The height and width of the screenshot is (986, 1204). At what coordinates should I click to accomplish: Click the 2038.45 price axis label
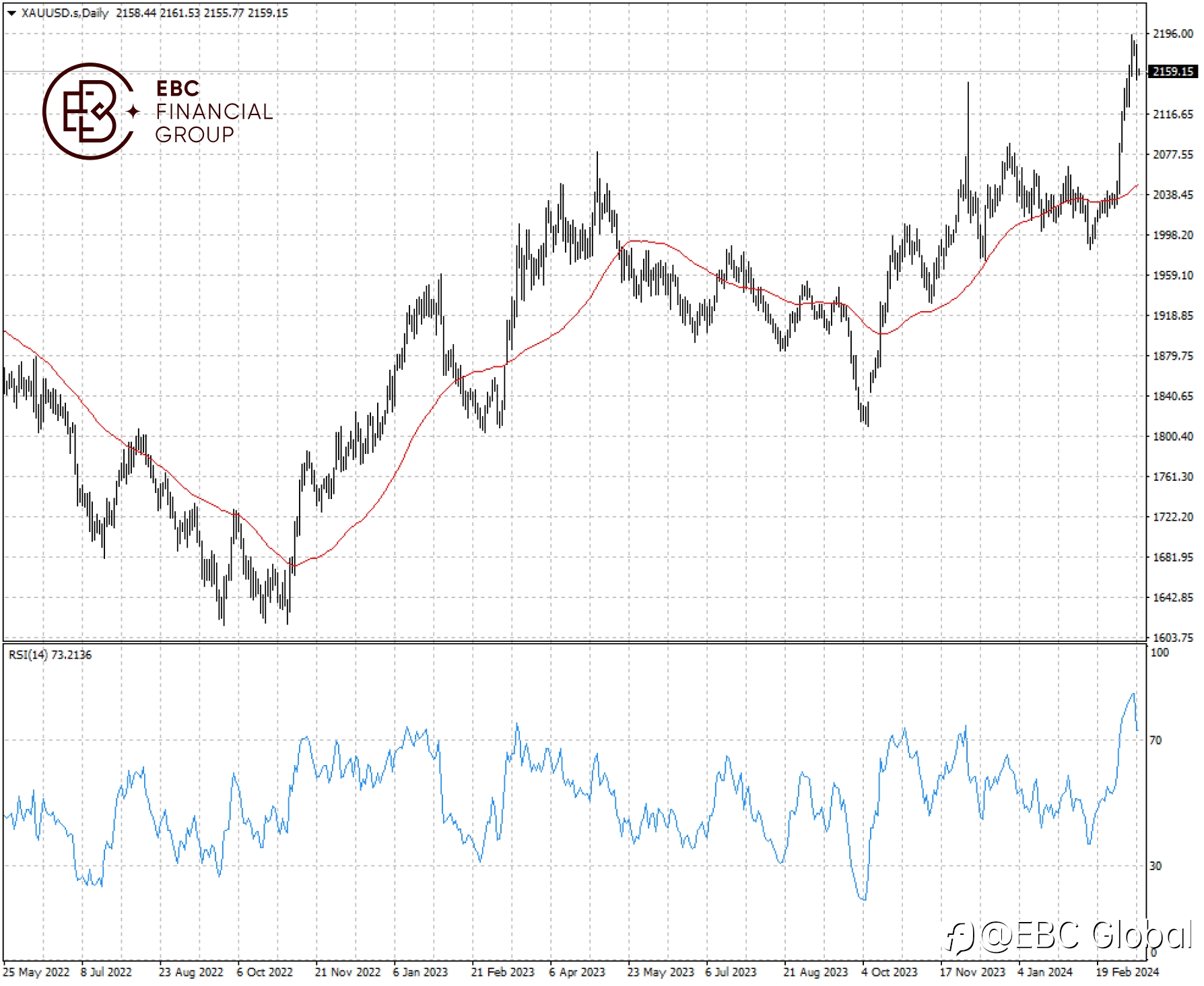tap(1173, 195)
